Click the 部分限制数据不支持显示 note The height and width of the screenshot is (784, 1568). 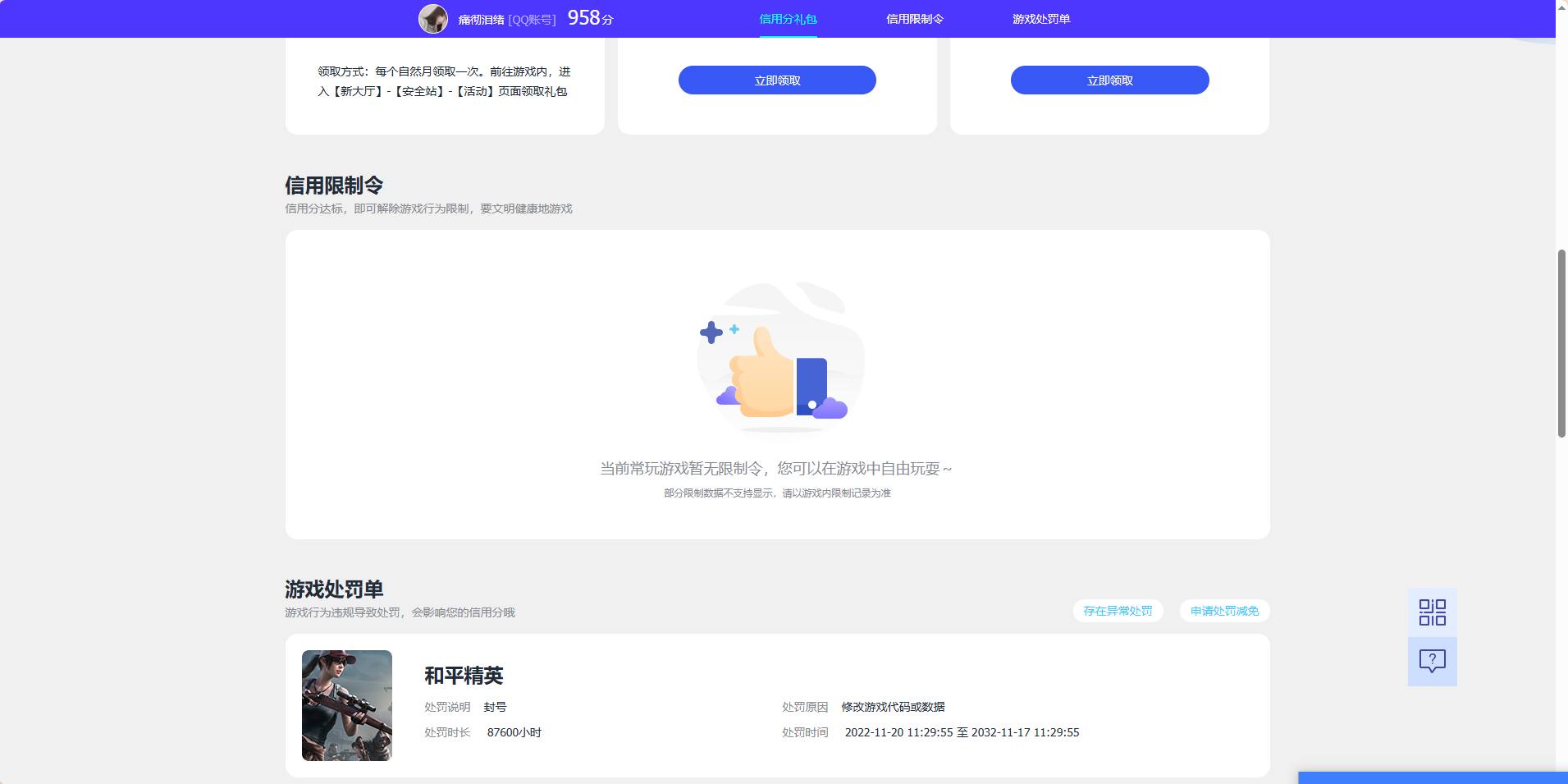pos(777,493)
